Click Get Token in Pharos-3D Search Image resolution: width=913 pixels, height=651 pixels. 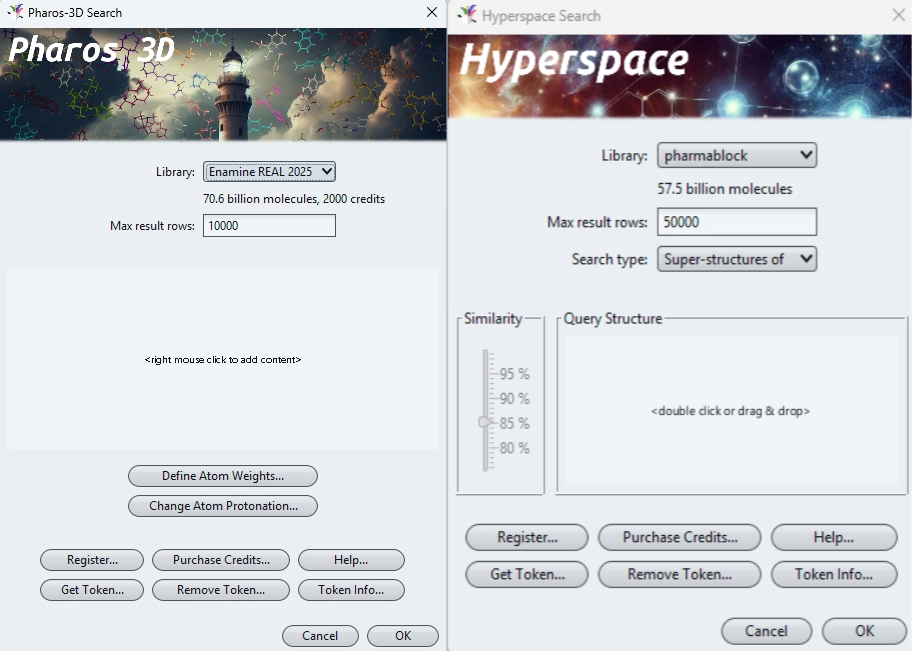92,590
